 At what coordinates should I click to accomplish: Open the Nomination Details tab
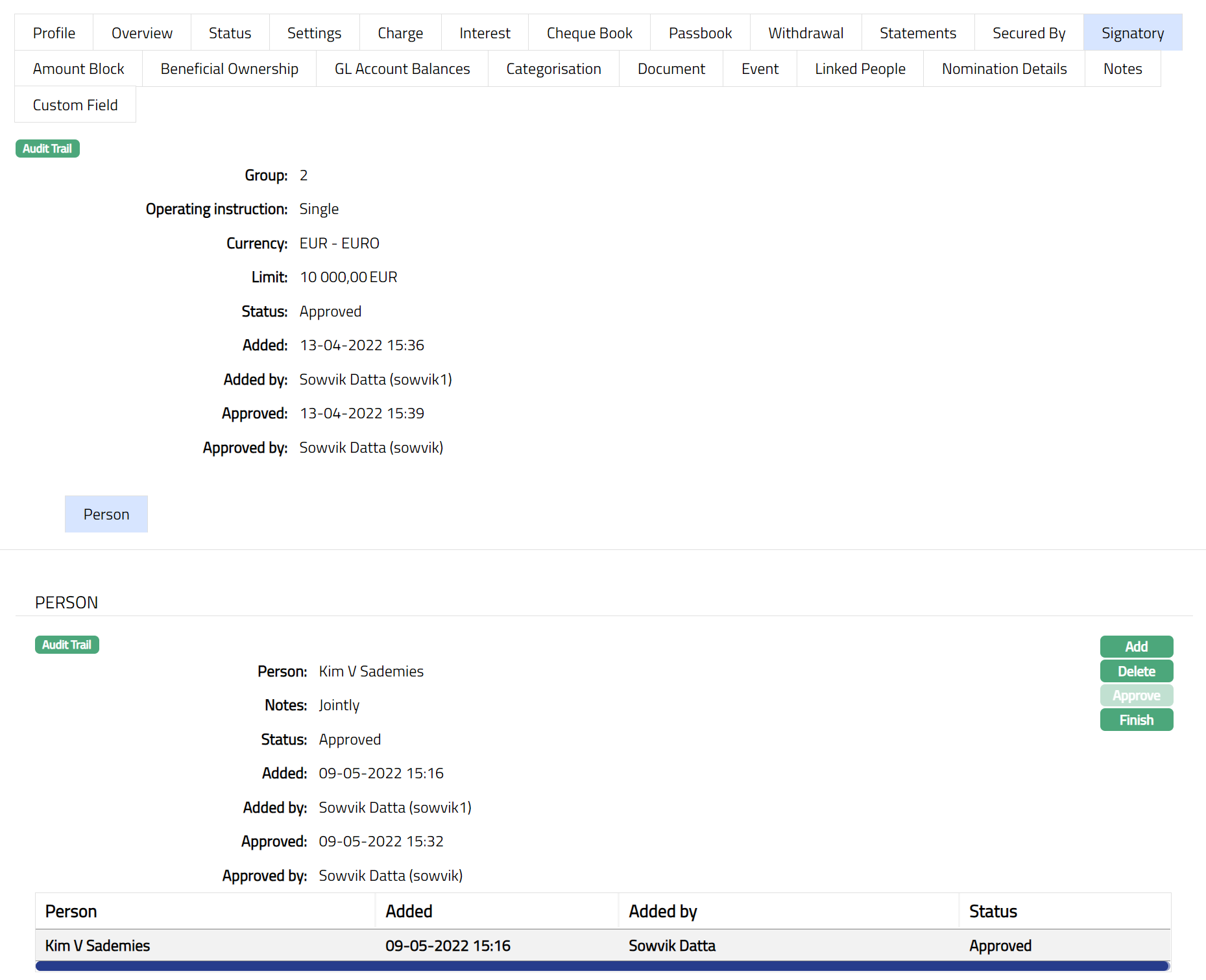click(x=1004, y=69)
